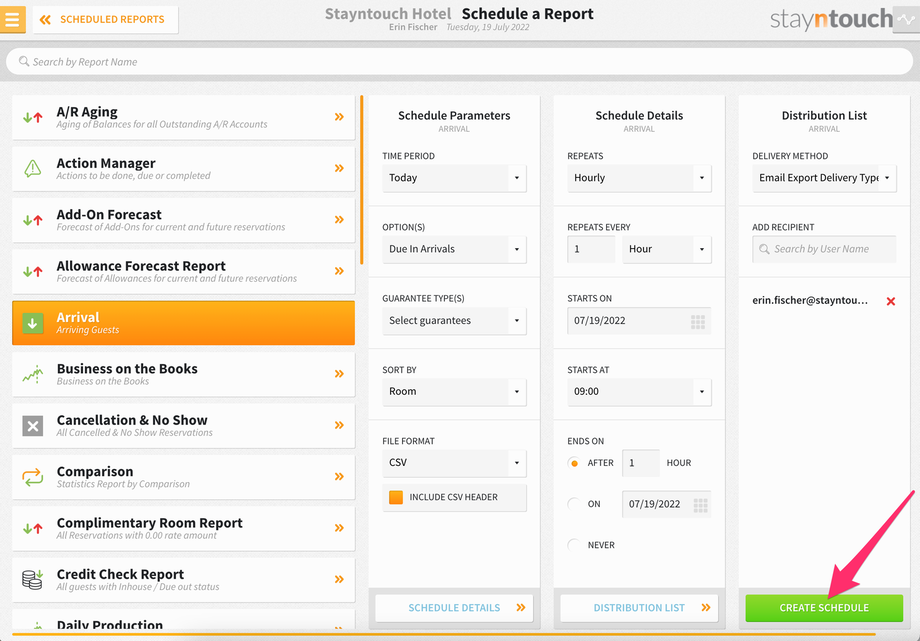This screenshot has height=641, width=920.
Task: Select the Action Manager report entry
Action: 183,168
